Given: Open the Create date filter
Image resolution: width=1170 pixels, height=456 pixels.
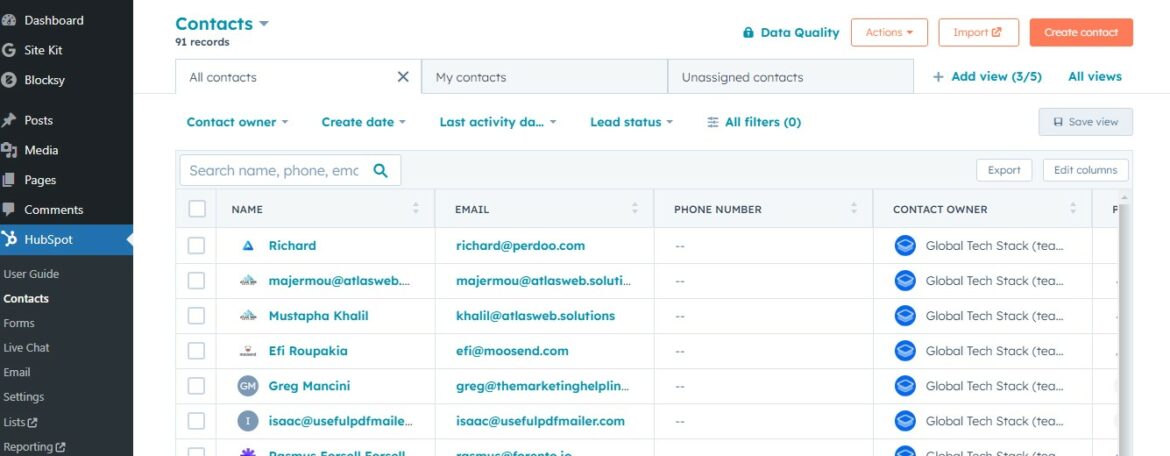Looking at the screenshot, I should point(363,122).
